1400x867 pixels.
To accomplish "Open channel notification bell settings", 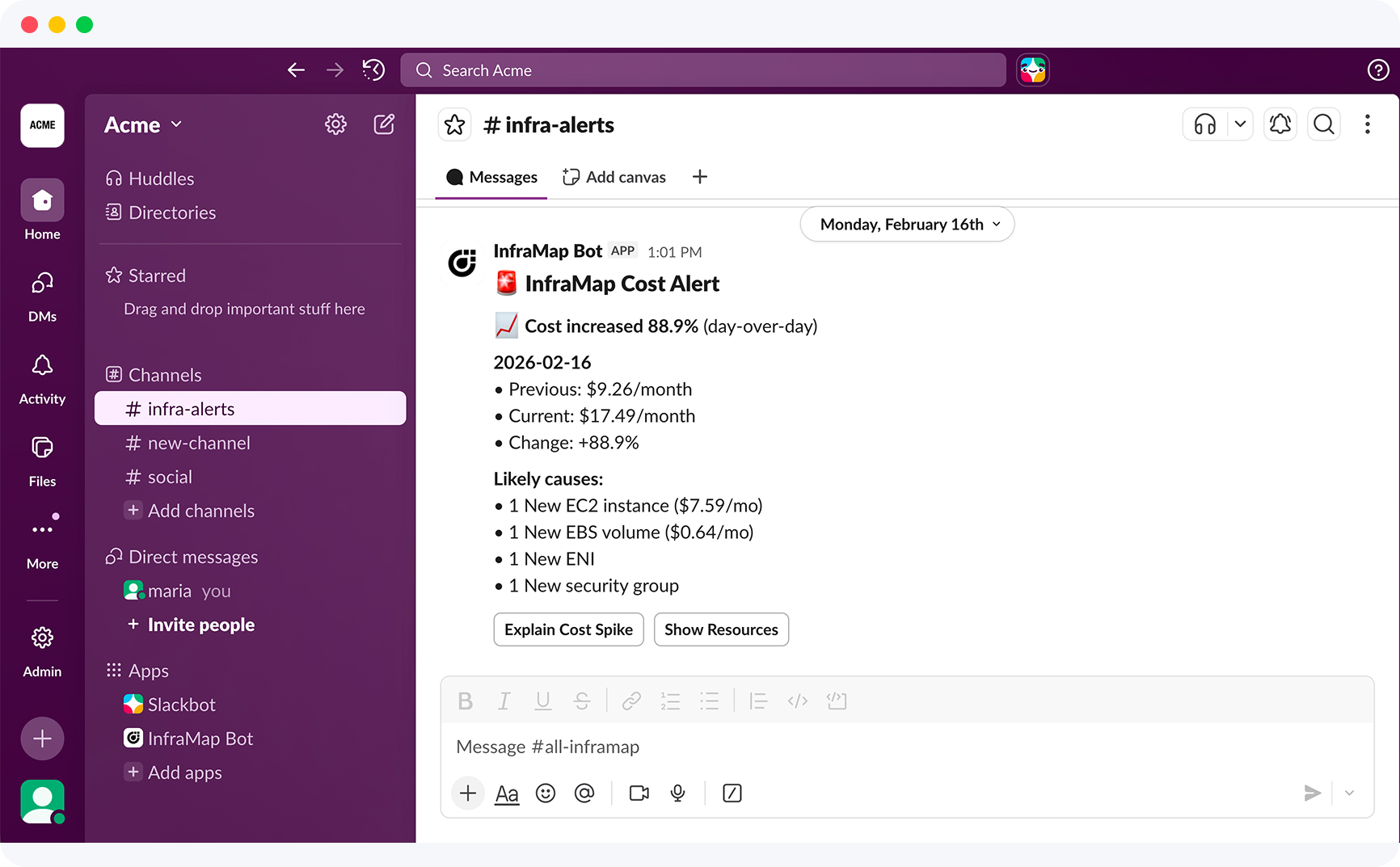I will coord(1280,124).
